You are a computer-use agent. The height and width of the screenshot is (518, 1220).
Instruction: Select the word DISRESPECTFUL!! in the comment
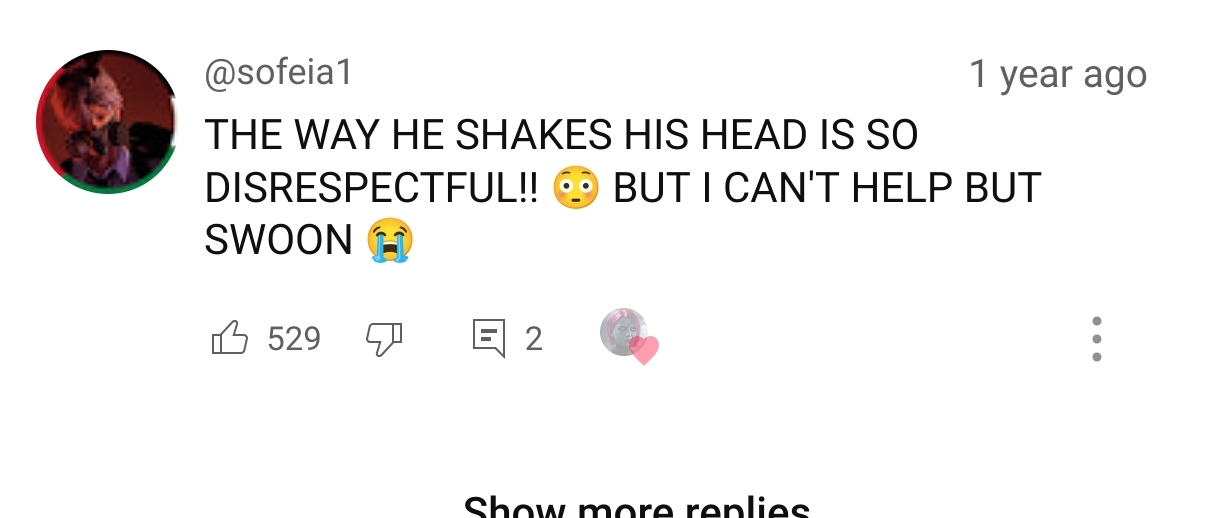pos(372,188)
